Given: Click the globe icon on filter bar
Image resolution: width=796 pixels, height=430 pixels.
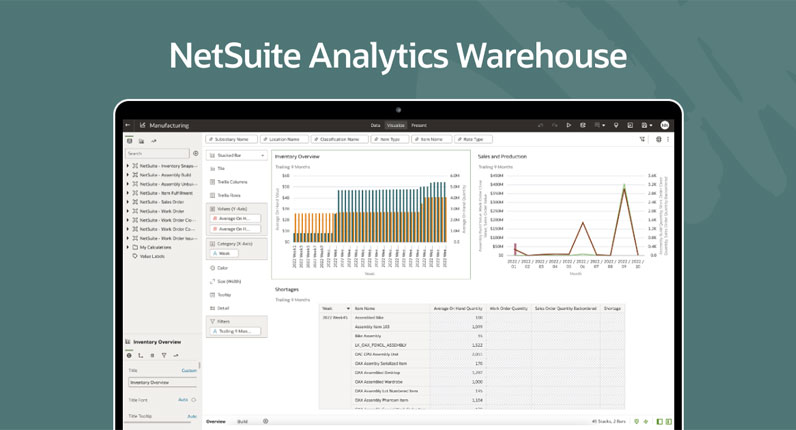Looking at the screenshot, I should pos(658,139).
